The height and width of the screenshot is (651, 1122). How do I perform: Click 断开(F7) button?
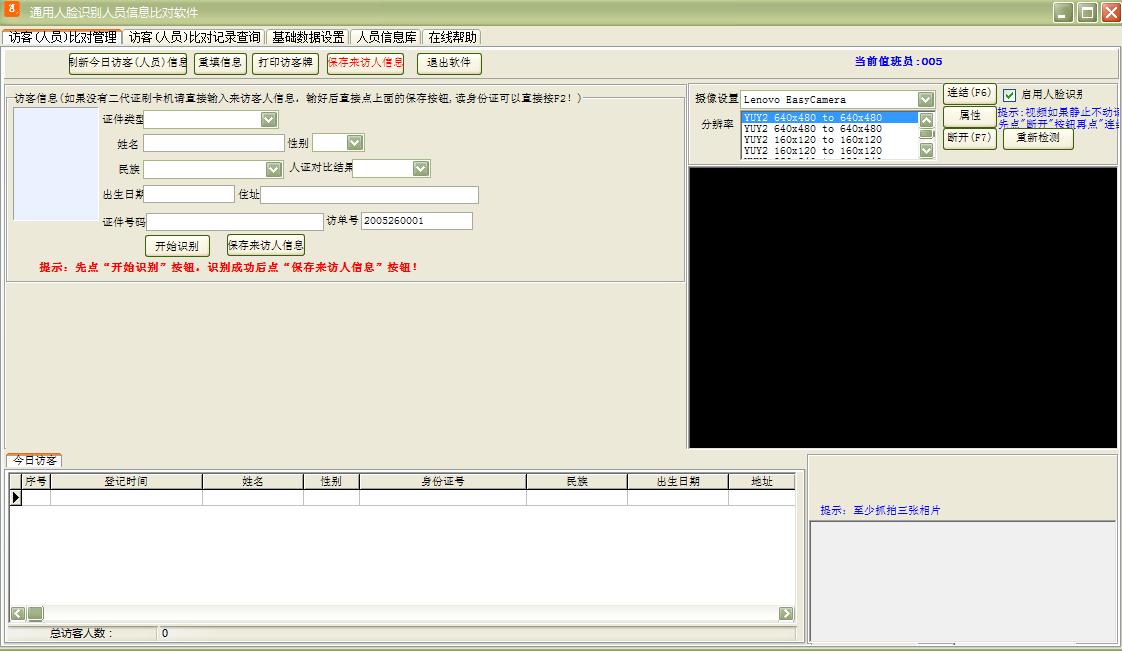(970, 138)
